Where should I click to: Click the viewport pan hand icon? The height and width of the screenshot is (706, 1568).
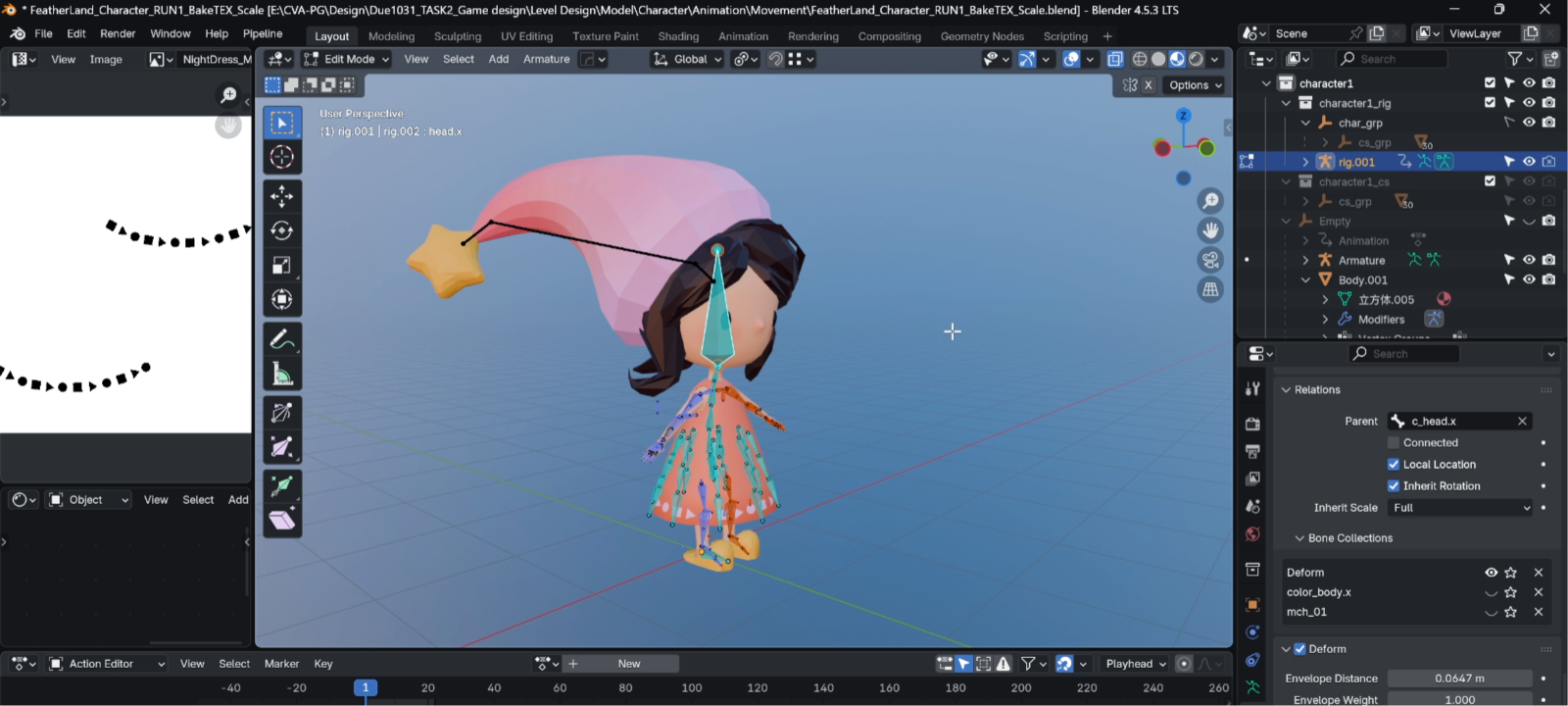click(1211, 230)
